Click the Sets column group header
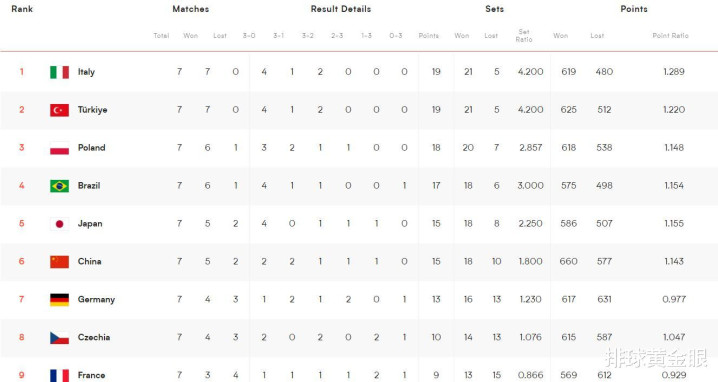This screenshot has height=382, width=718. point(495,9)
